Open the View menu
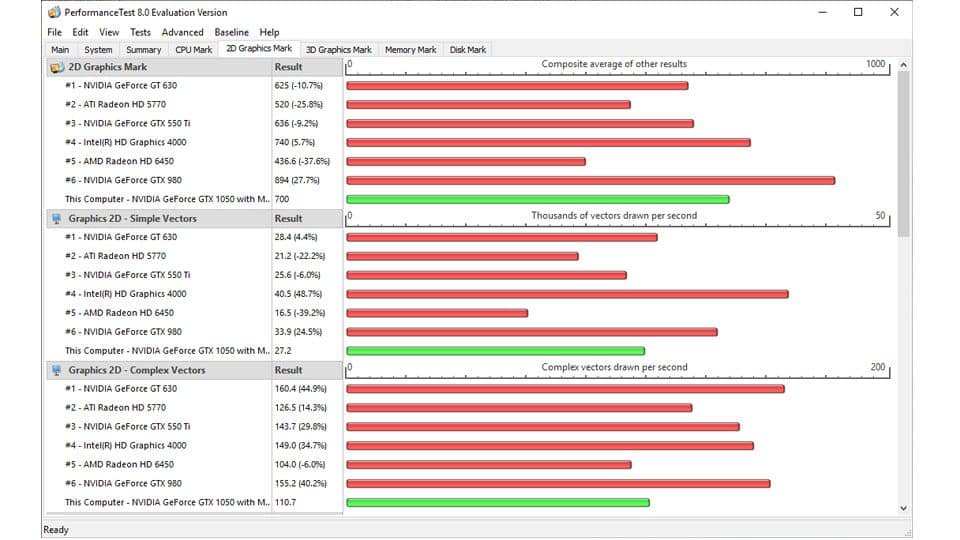 (x=109, y=32)
